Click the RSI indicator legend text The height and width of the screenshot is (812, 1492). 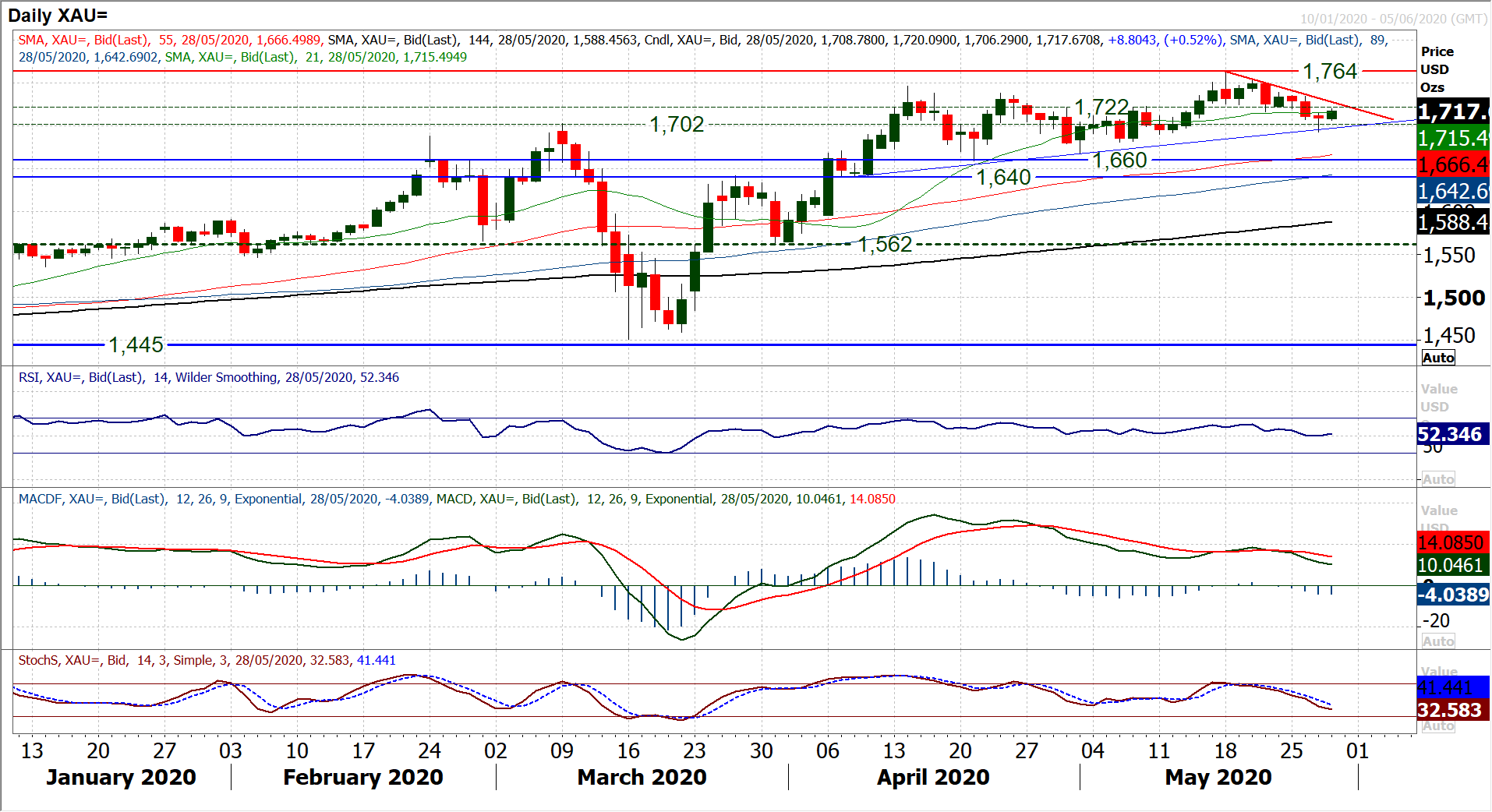click(209, 377)
